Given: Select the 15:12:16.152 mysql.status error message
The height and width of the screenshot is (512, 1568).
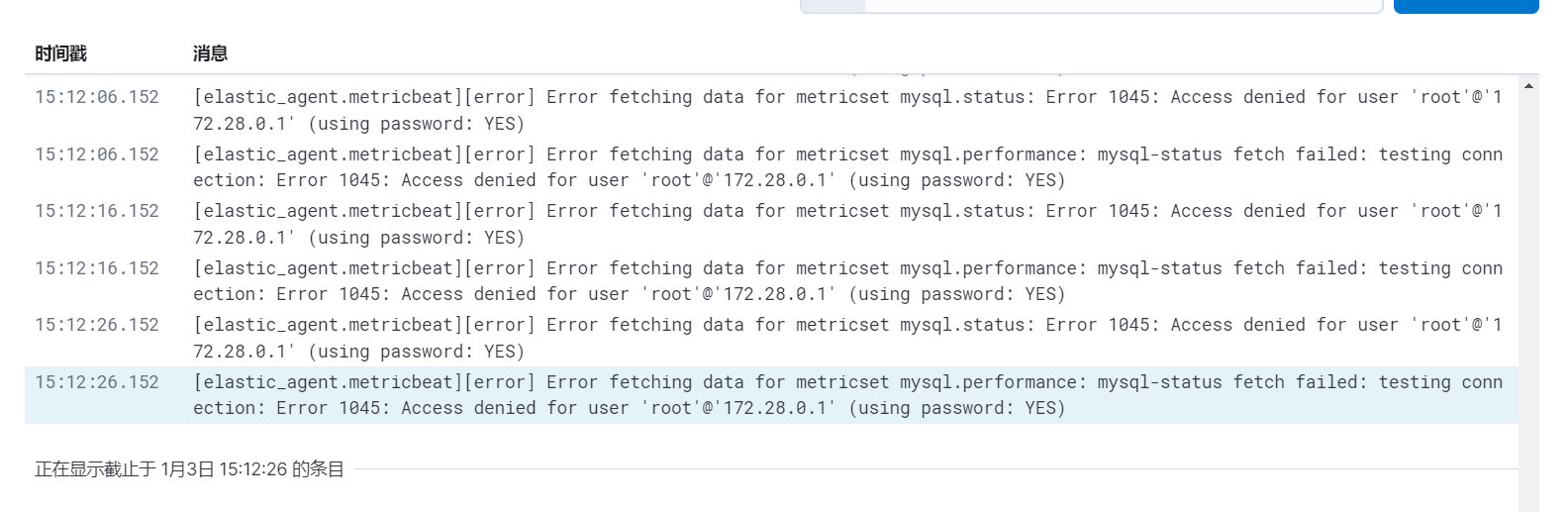Looking at the screenshot, I should pos(847,224).
